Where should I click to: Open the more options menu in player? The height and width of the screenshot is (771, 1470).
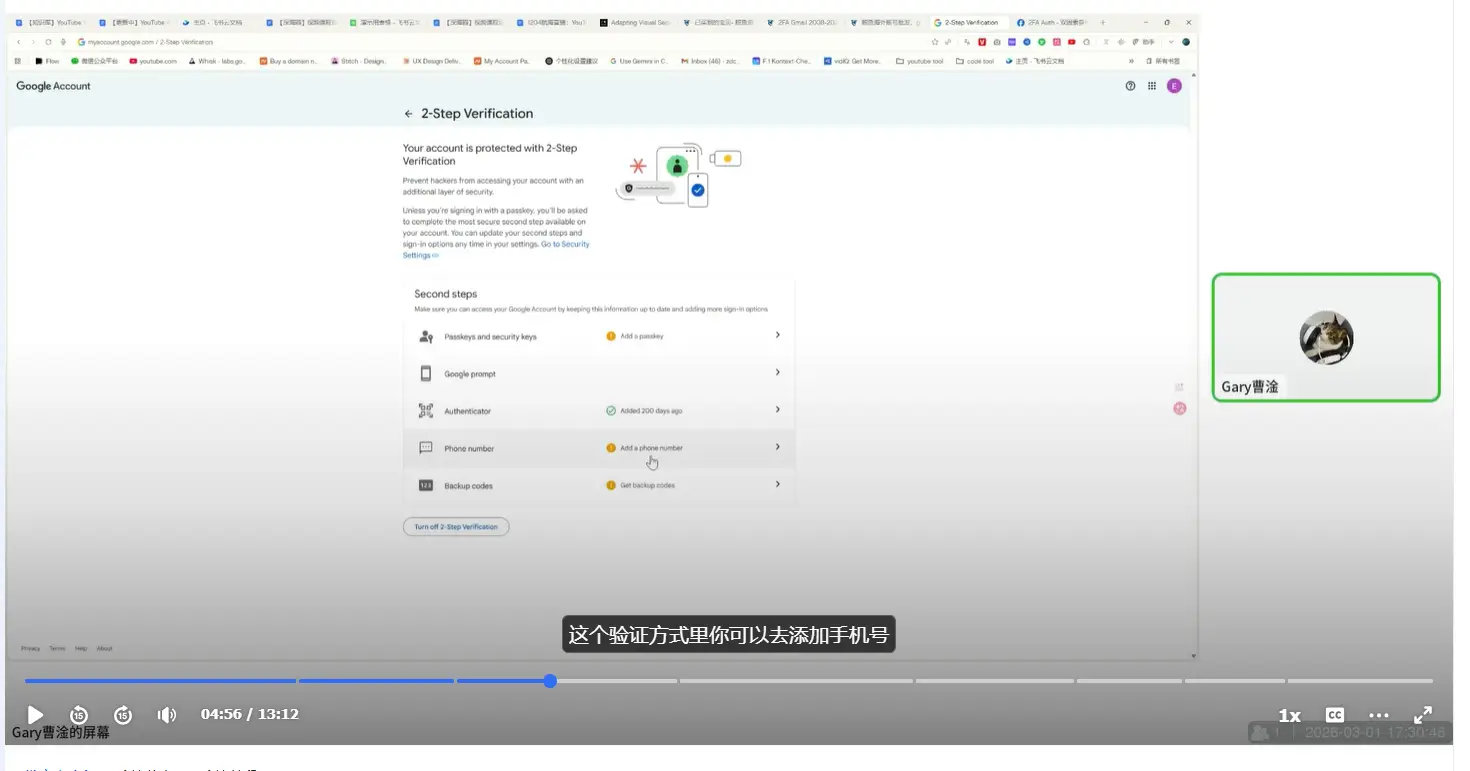(1379, 715)
